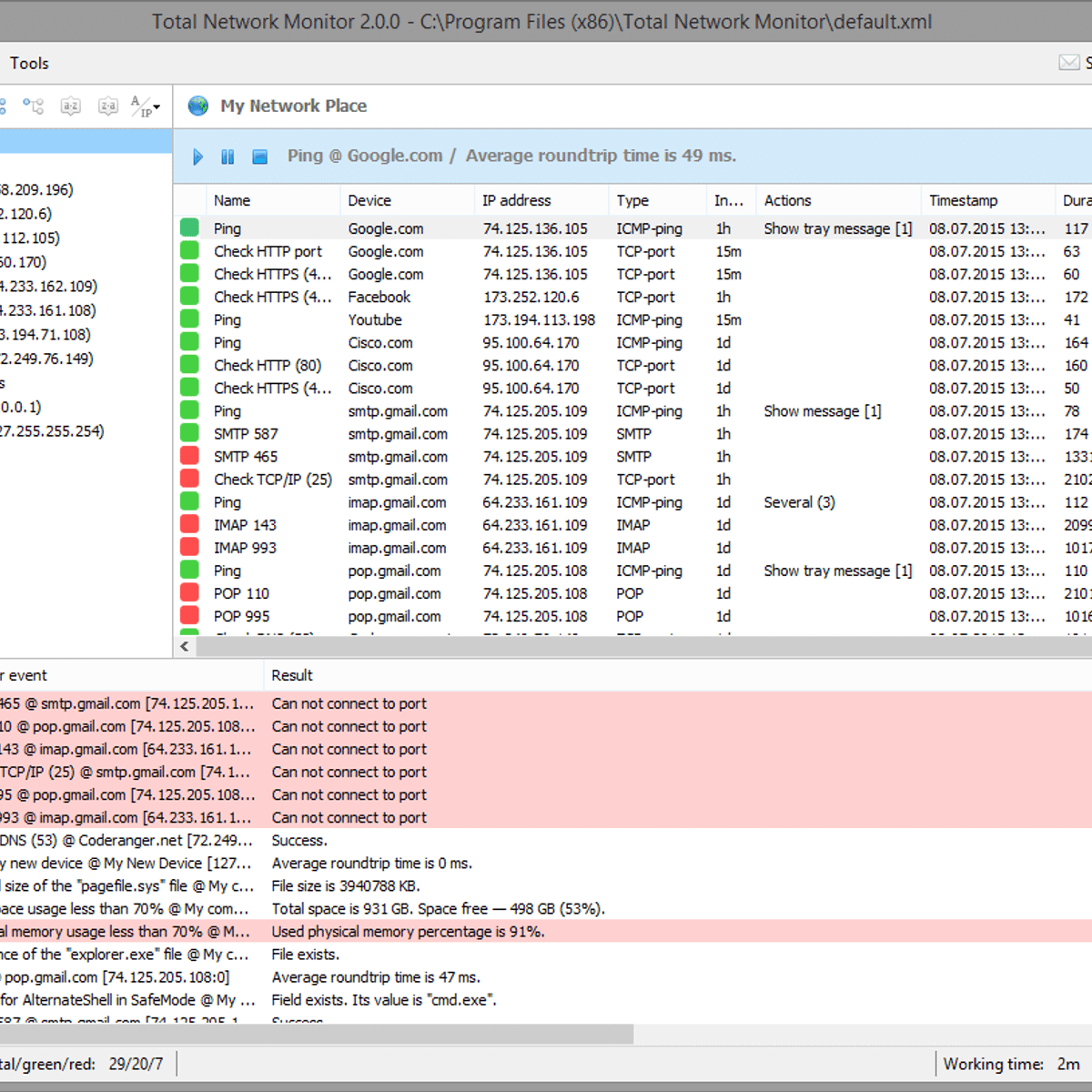1092x1092 pixels.
Task: Open the Tools menu
Action: (x=29, y=64)
